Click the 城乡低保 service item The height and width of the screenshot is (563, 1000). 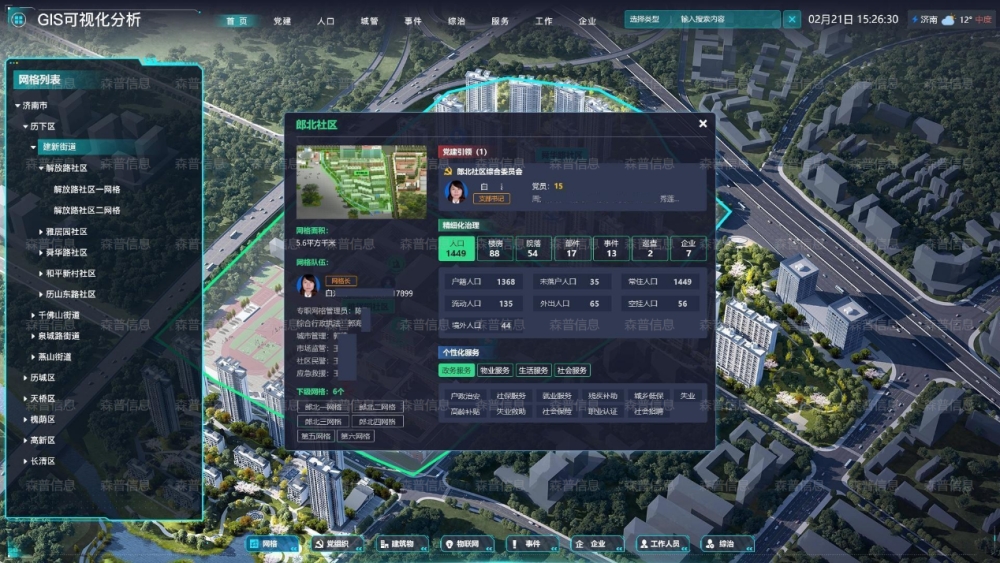(x=649, y=396)
